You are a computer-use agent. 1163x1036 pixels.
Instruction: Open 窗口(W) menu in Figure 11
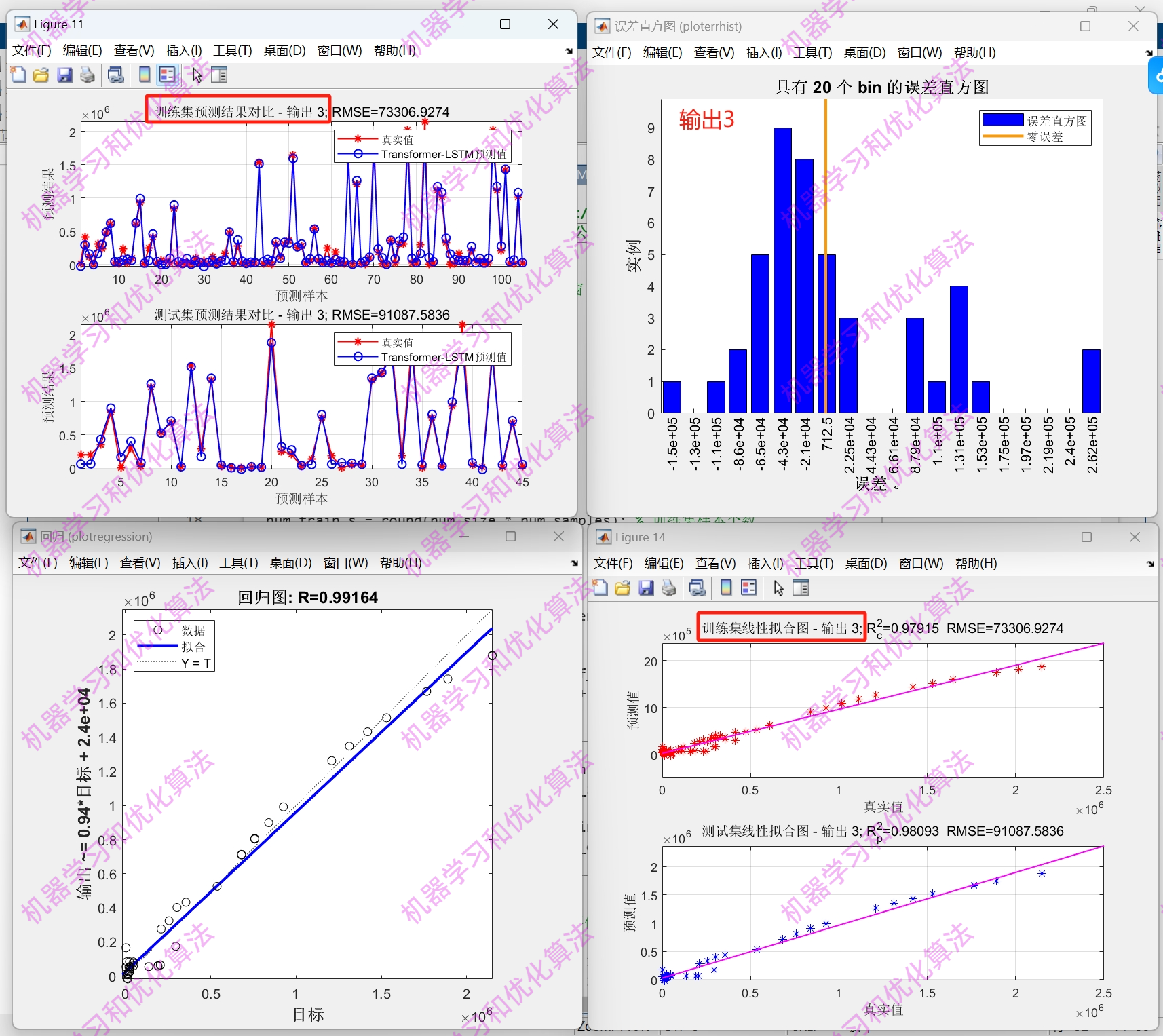pyautogui.click(x=339, y=51)
